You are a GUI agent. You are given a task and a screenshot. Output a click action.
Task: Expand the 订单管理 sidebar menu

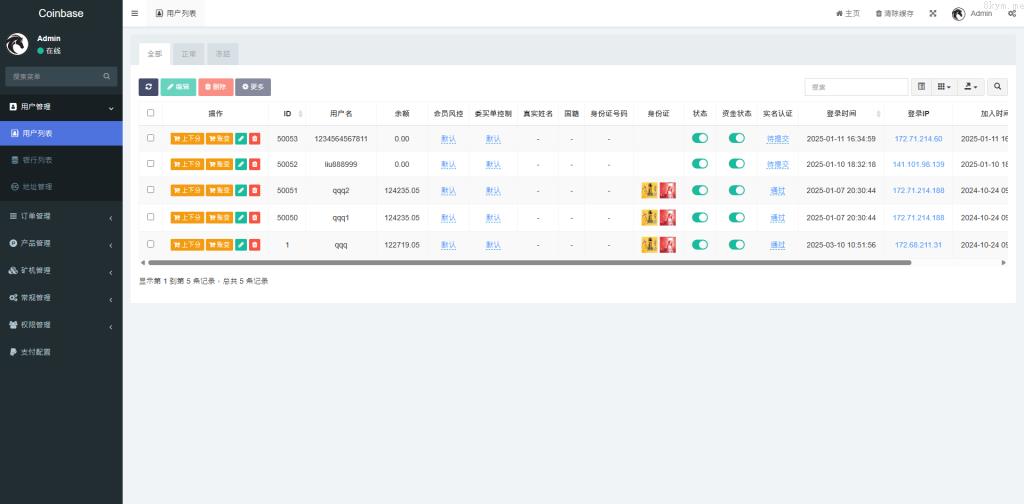(x=60, y=216)
